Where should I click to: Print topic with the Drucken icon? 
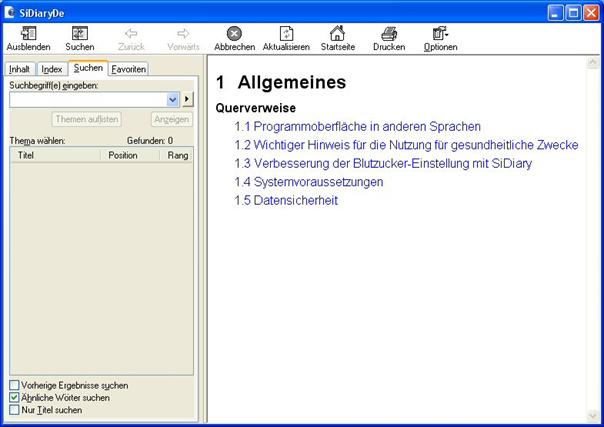pos(389,34)
